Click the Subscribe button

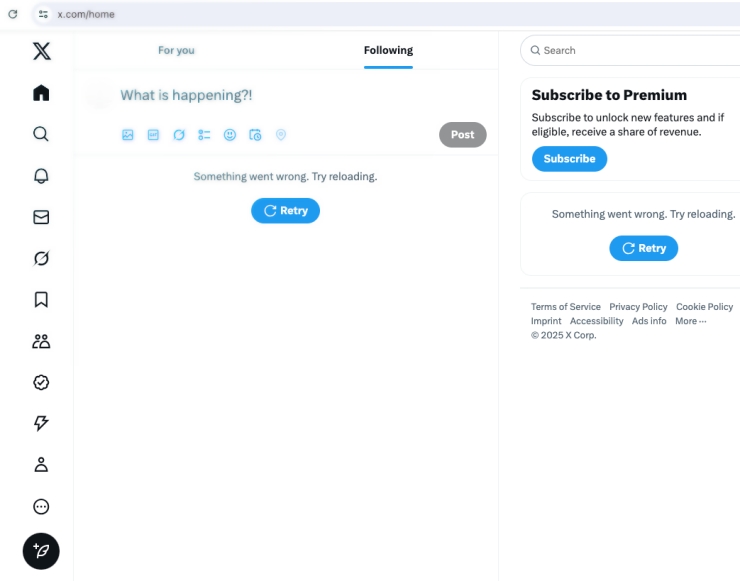(x=570, y=159)
